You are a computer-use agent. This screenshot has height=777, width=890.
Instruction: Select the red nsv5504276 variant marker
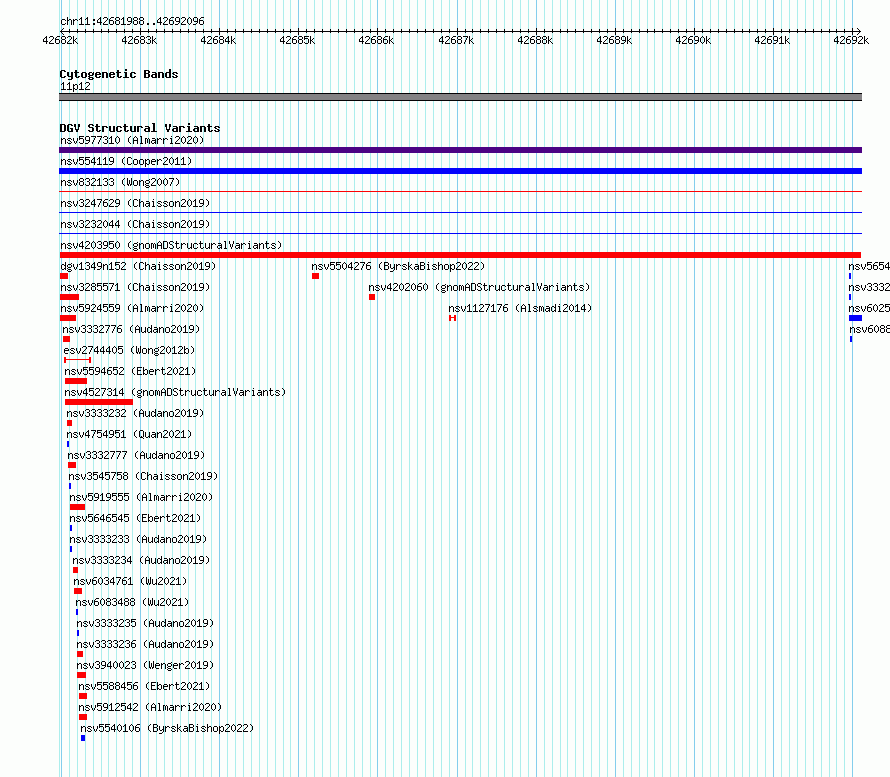point(316,276)
